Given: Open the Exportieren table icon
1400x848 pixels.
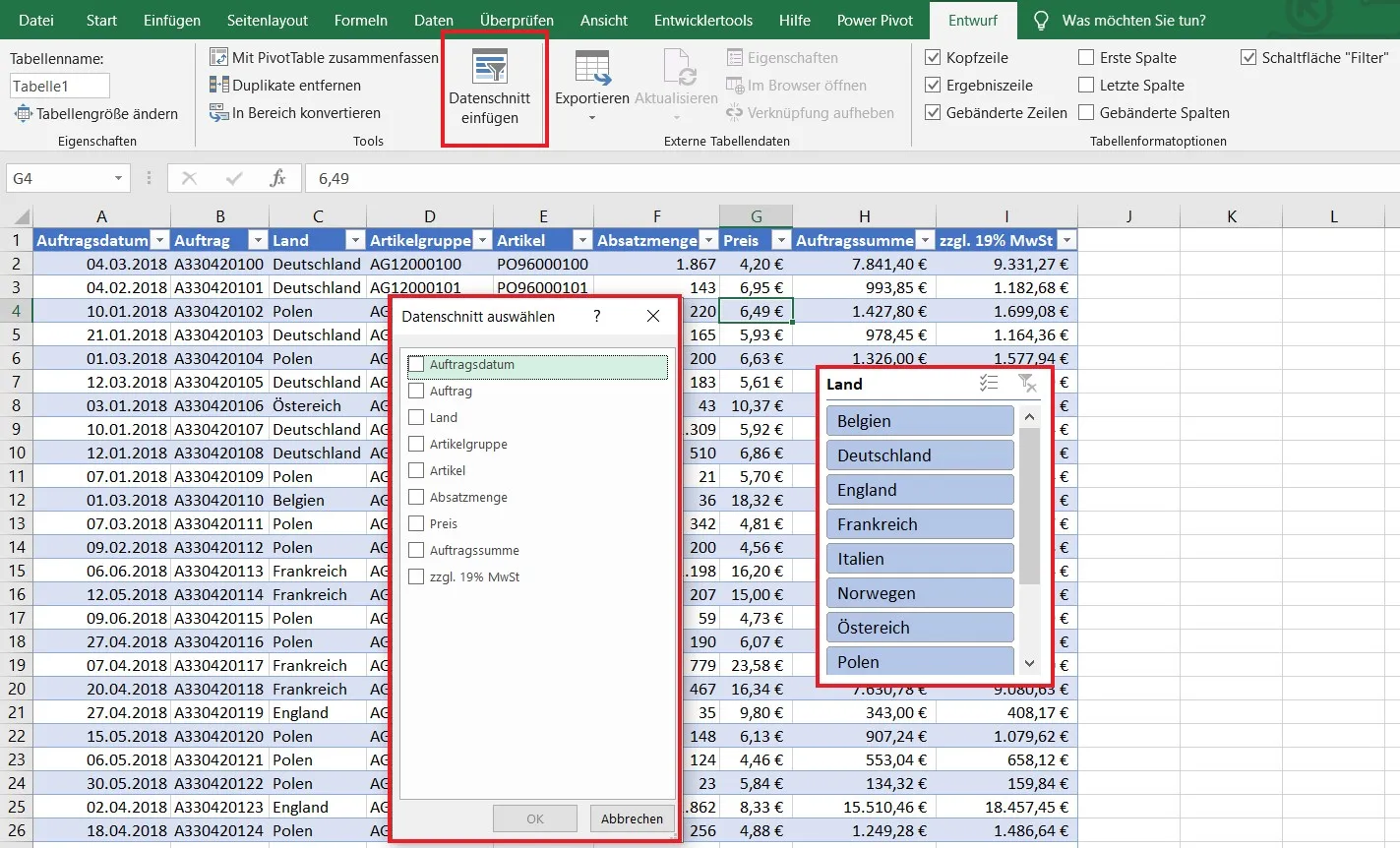Looking at the screenshot, I should 592,67.
